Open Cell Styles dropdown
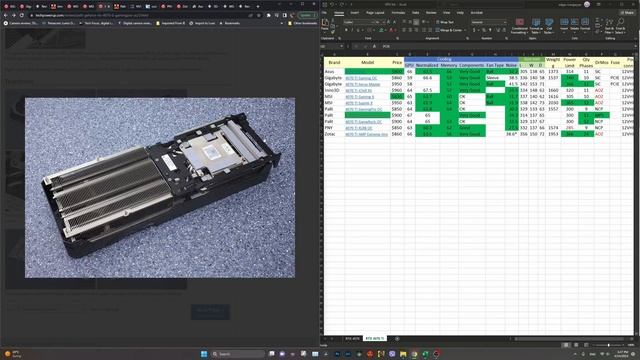This screenshot has width=640, height=360. [549, 26]
